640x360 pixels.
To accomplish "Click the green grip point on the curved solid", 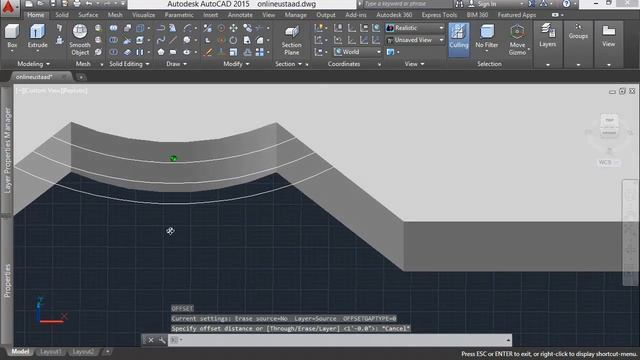I will (173, 158).
